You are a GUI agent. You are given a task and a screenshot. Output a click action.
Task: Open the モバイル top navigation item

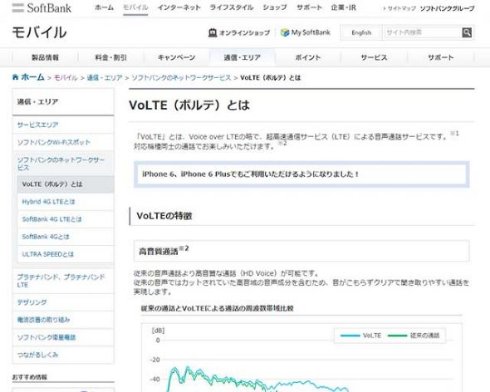pyautogui.click(x=135, y=8)
